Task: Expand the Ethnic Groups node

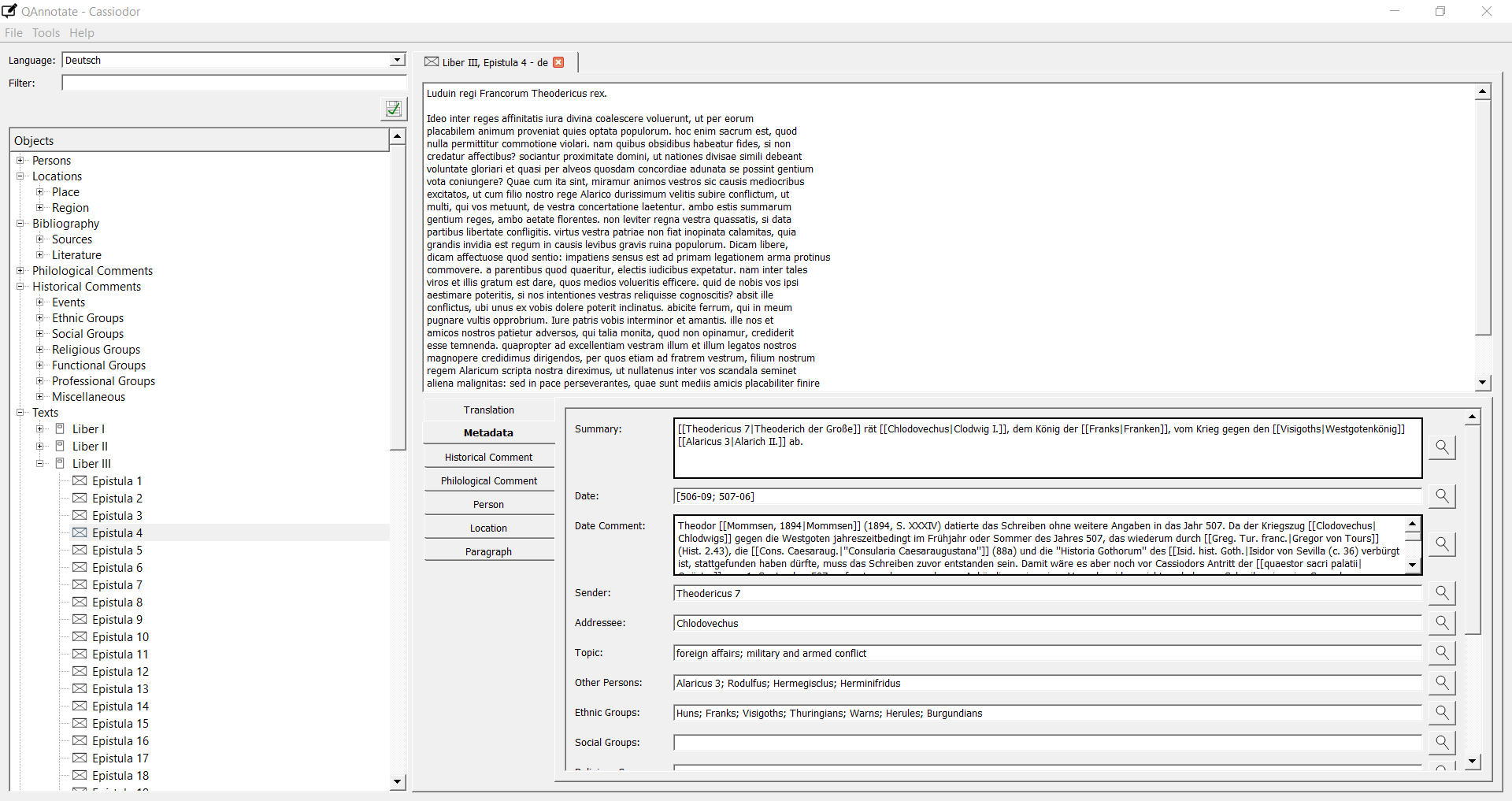Action: [40, 318]
